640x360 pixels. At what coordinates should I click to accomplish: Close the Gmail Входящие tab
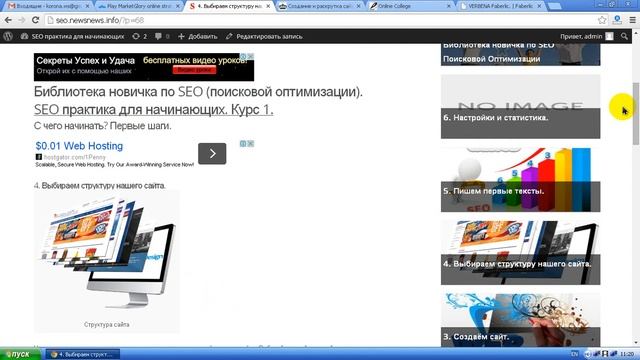click(x=87, y=6)
